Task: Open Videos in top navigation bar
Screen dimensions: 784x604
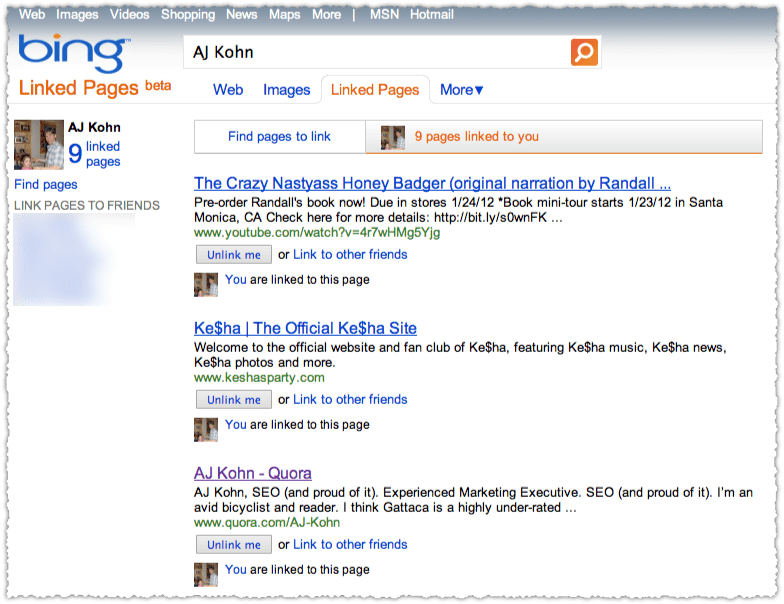Action: (130, 14)
